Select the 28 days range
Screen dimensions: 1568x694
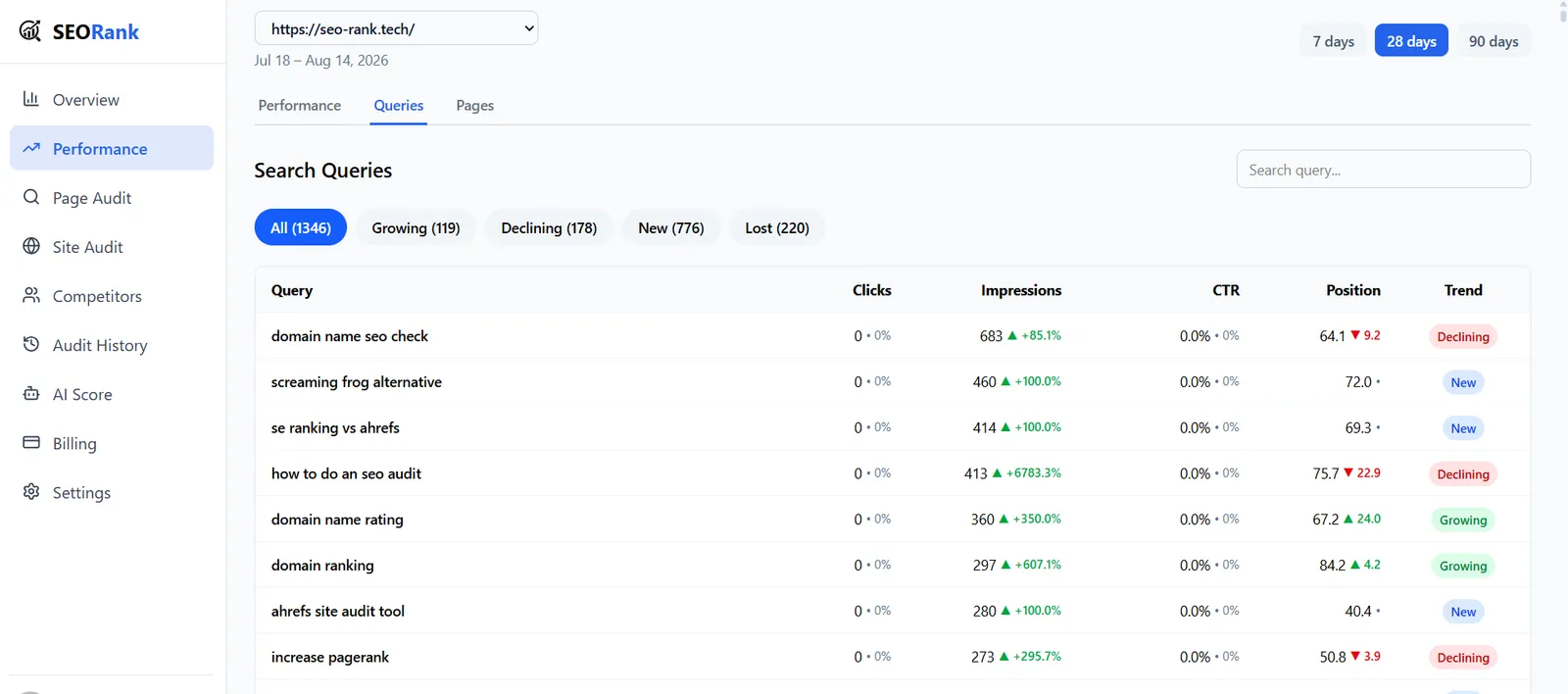[1411, 40]
